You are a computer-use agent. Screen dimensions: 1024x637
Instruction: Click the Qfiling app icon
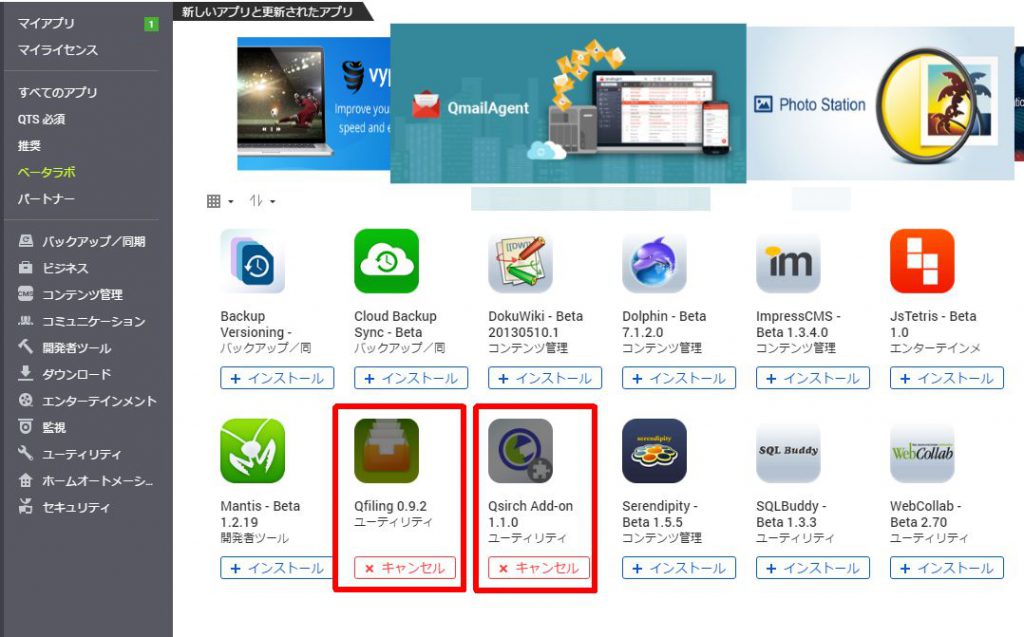click(x=387, y=451)
